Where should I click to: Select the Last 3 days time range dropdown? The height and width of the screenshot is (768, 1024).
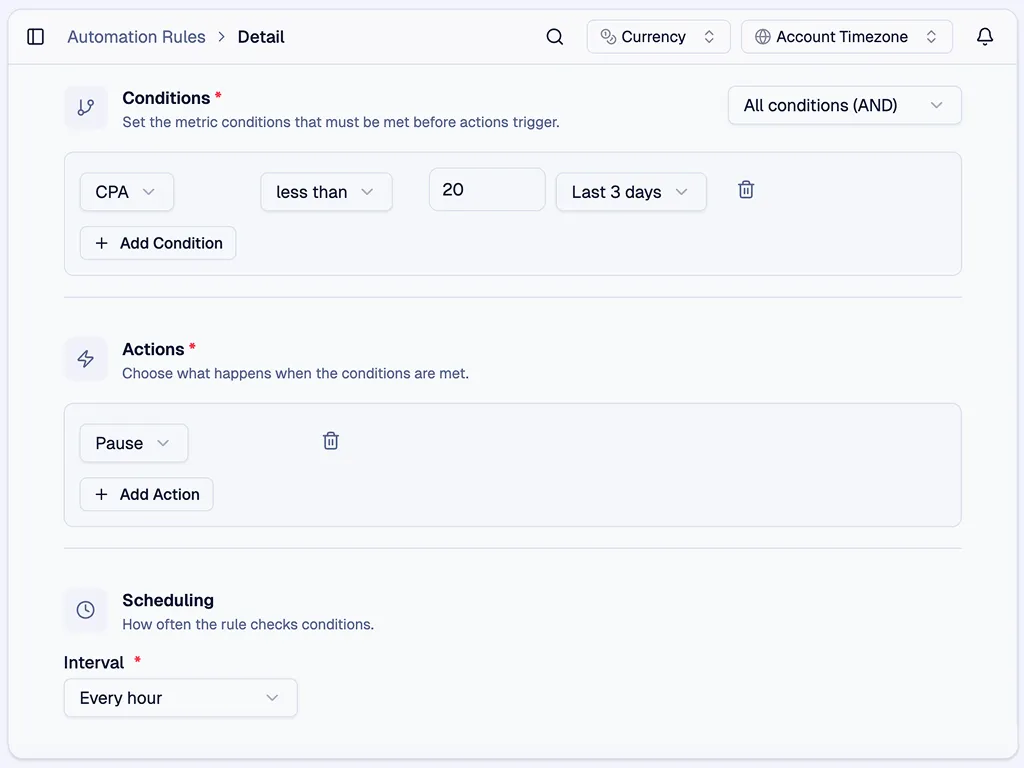[630, 192]
